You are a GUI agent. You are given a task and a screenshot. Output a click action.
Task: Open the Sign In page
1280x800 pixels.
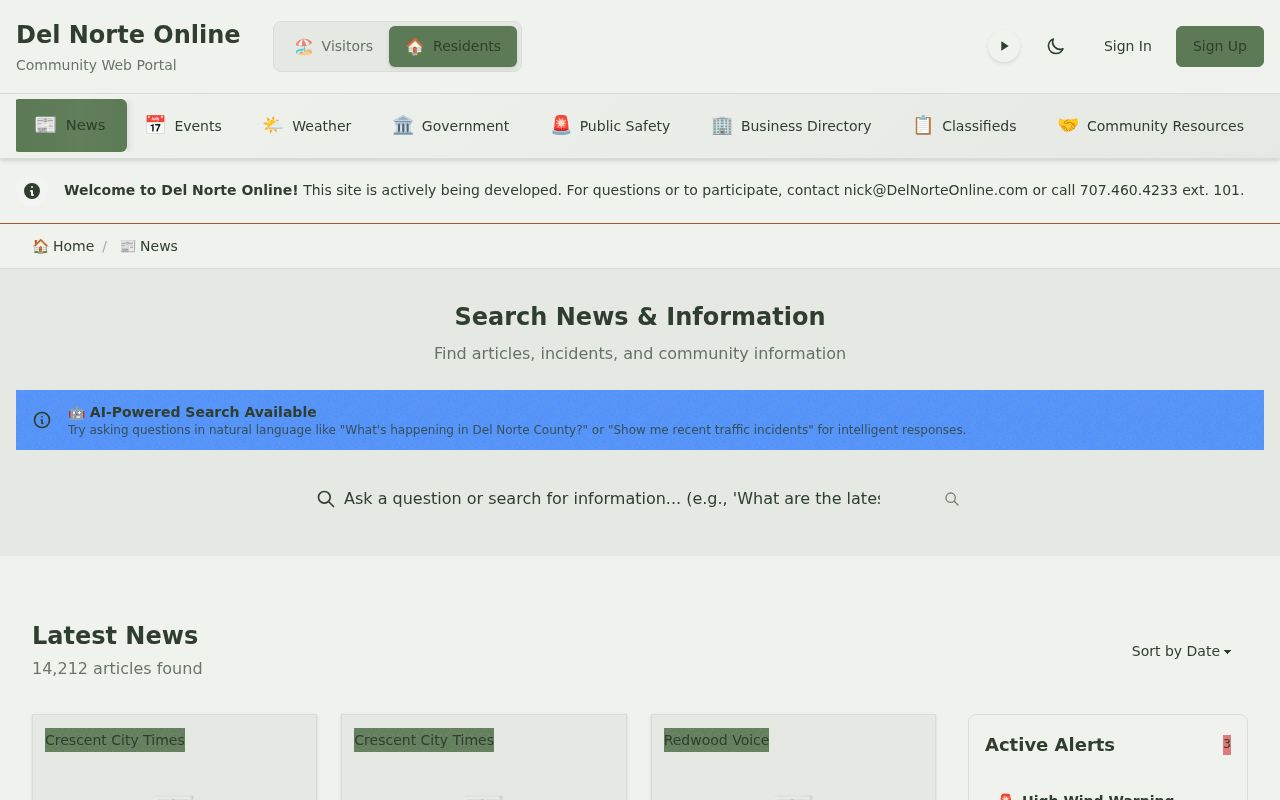[1127, 46]
